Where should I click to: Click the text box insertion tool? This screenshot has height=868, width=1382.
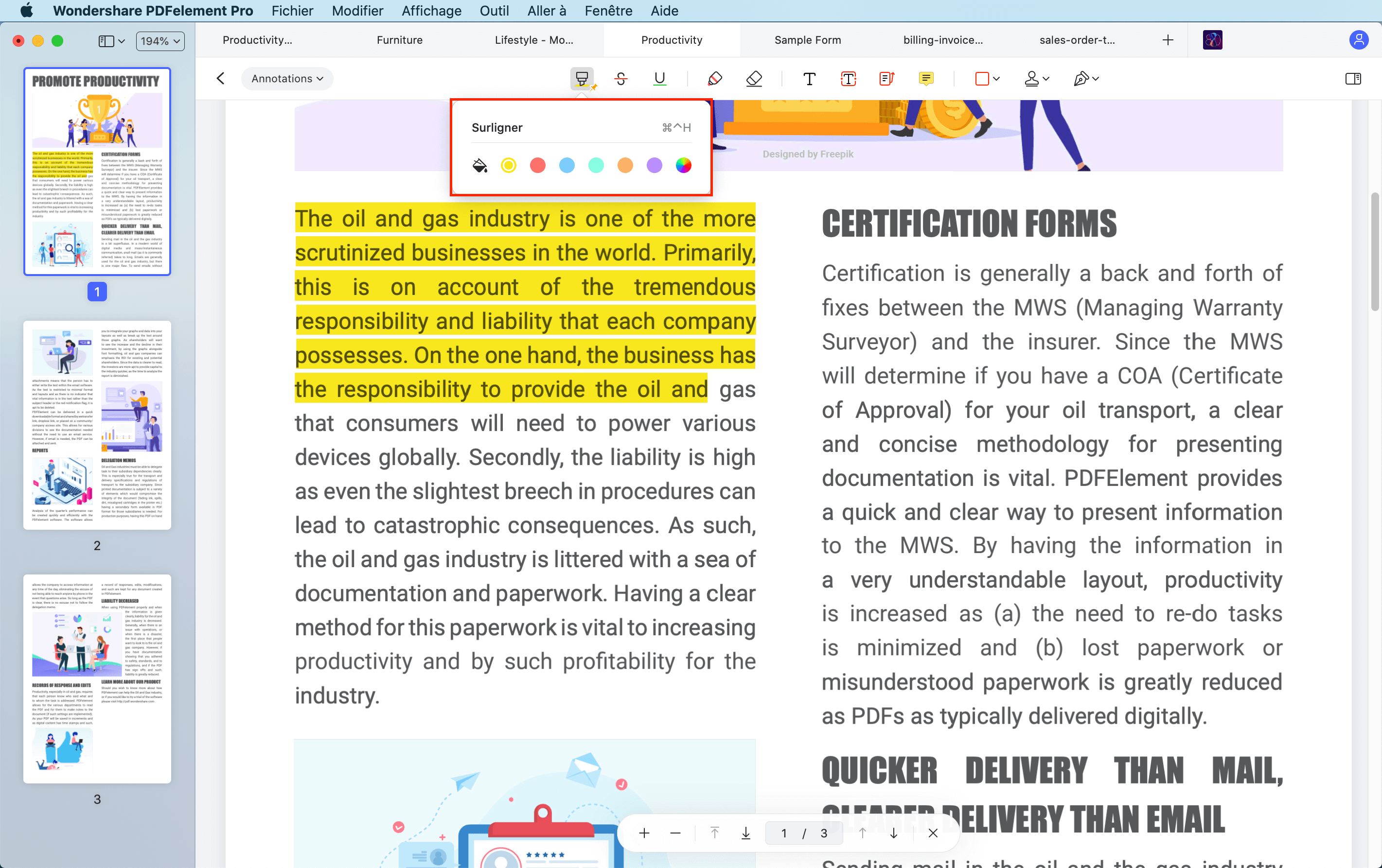(848, 78)
